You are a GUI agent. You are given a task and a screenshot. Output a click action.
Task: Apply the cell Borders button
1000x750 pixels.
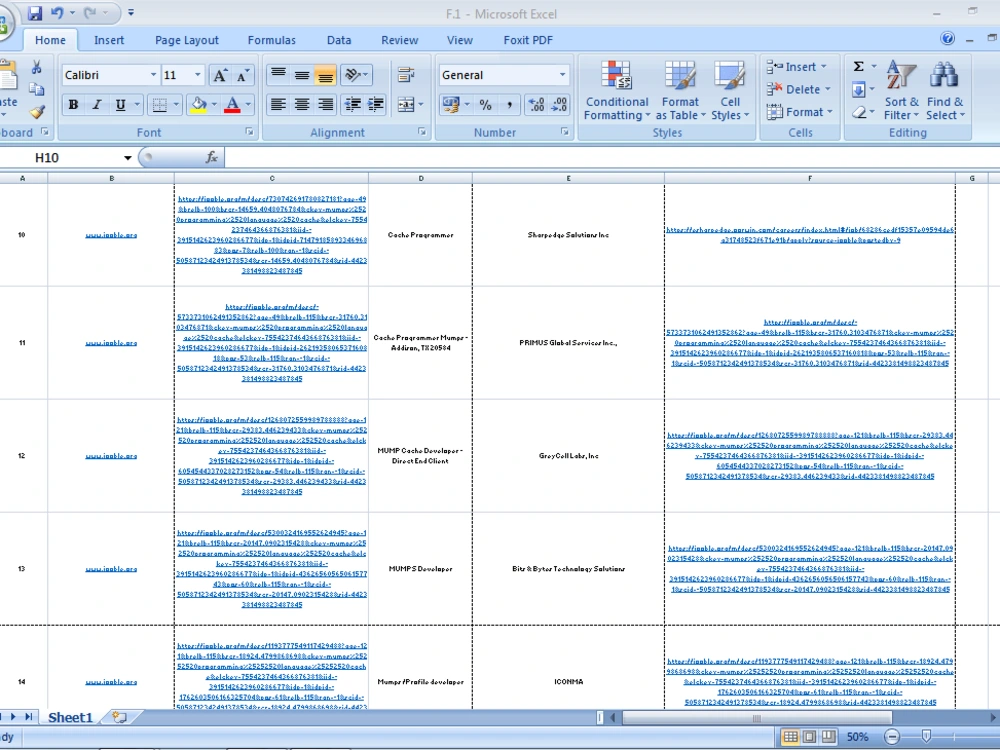coord(159,105)
